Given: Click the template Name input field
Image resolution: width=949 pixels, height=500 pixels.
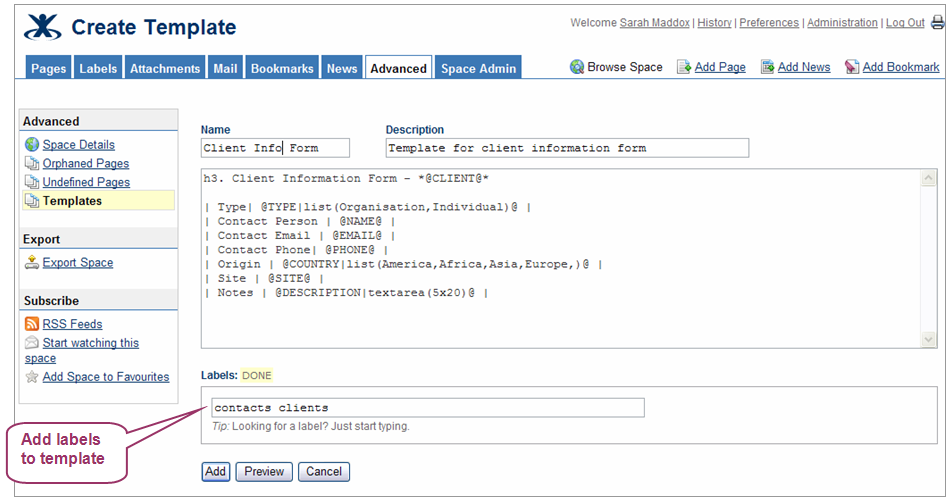Looking at the screenshot, I should pyautogui.click(x=275, y=148).
